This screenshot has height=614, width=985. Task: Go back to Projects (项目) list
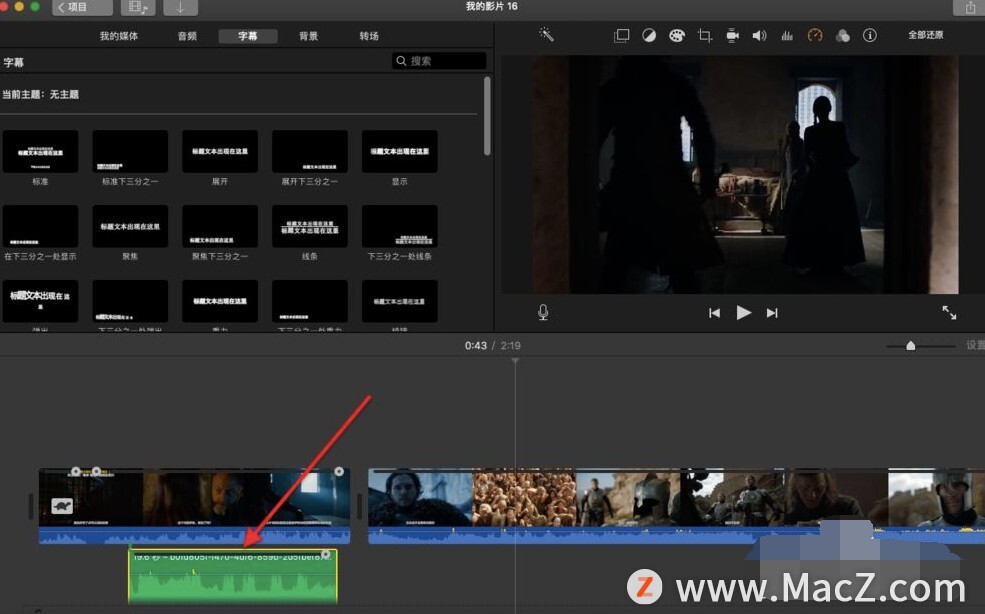(x=82, y=8)
